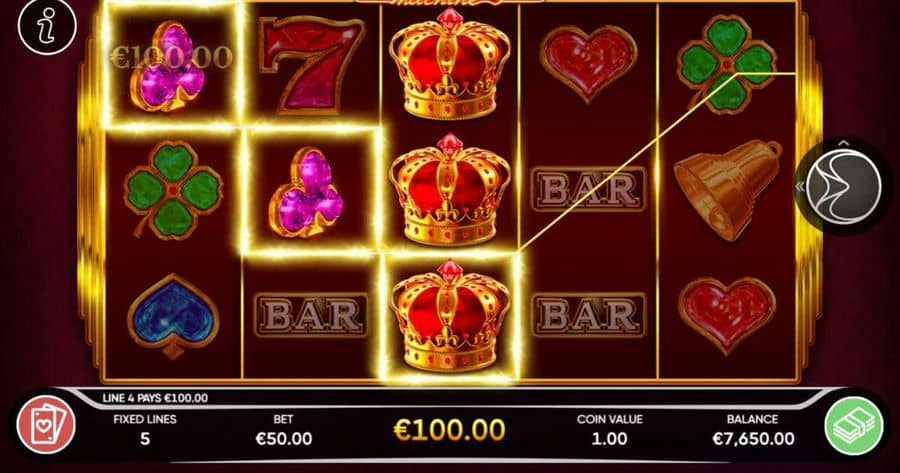This screenshot has width=900, height=473.
Task: Open the game info button
Action: pyautogui.click(x=46, y=26)
